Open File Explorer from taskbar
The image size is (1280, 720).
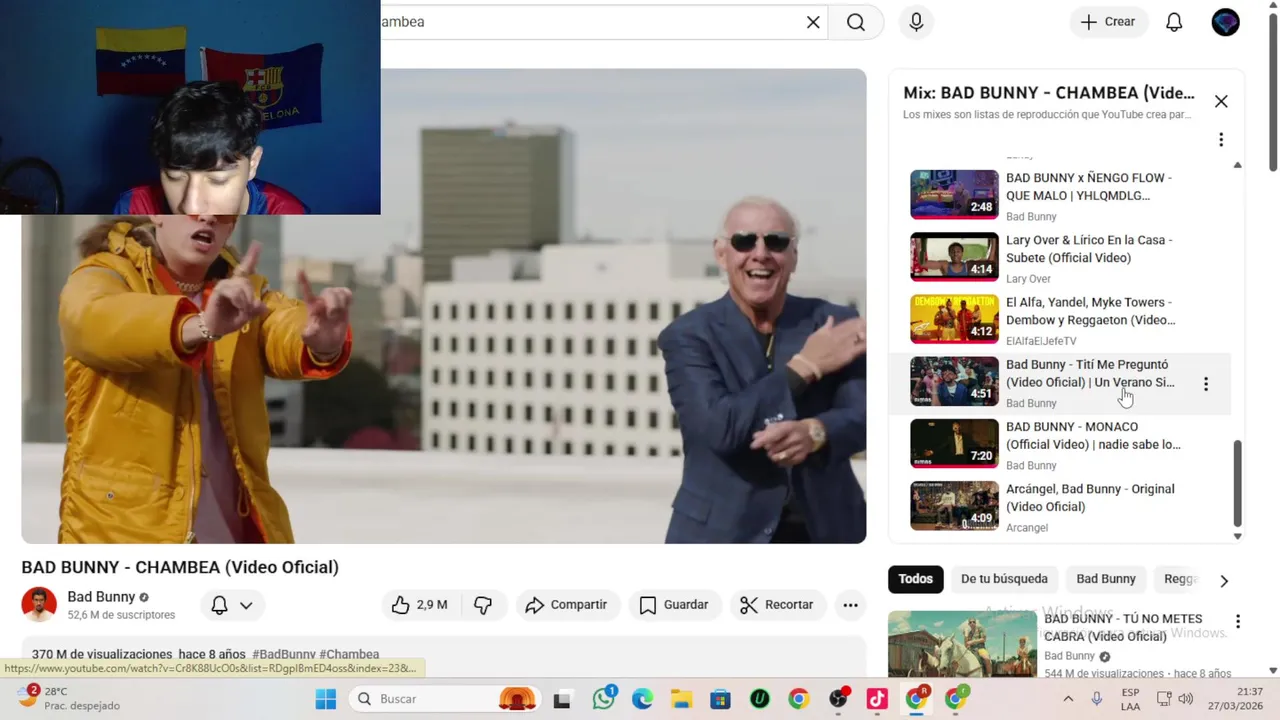pyautogui.click(x=681, y=699)
